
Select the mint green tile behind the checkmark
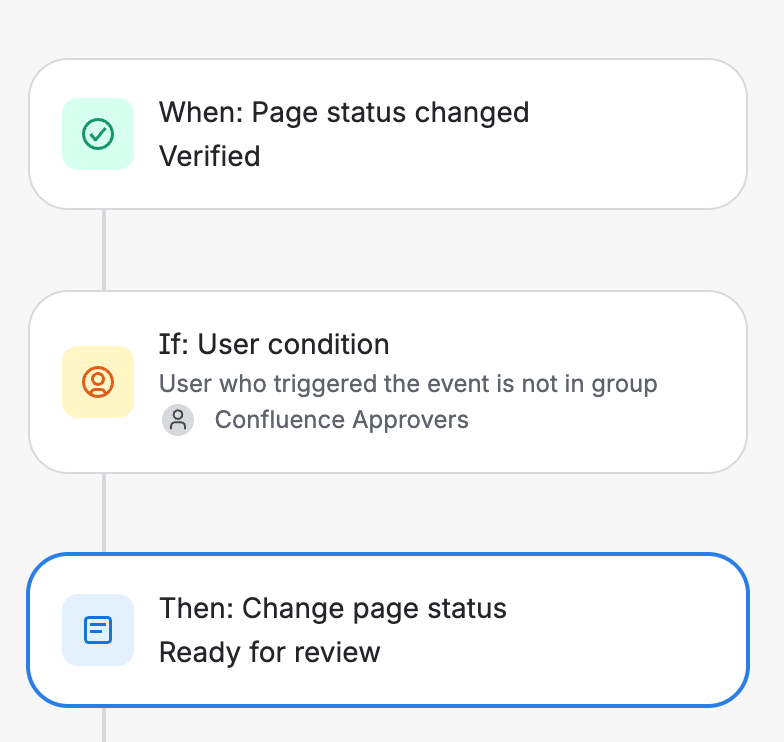98,134
